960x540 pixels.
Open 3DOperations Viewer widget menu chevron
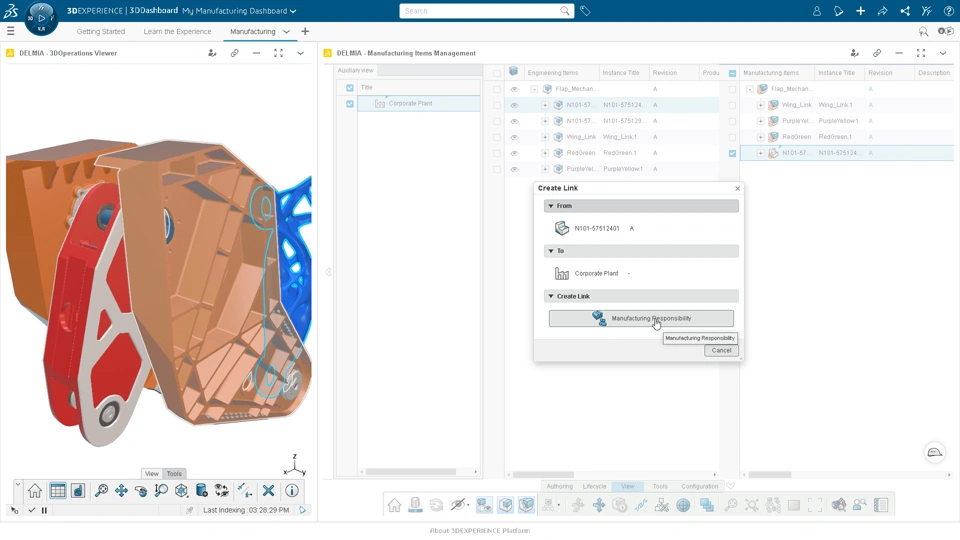(301, 53)
